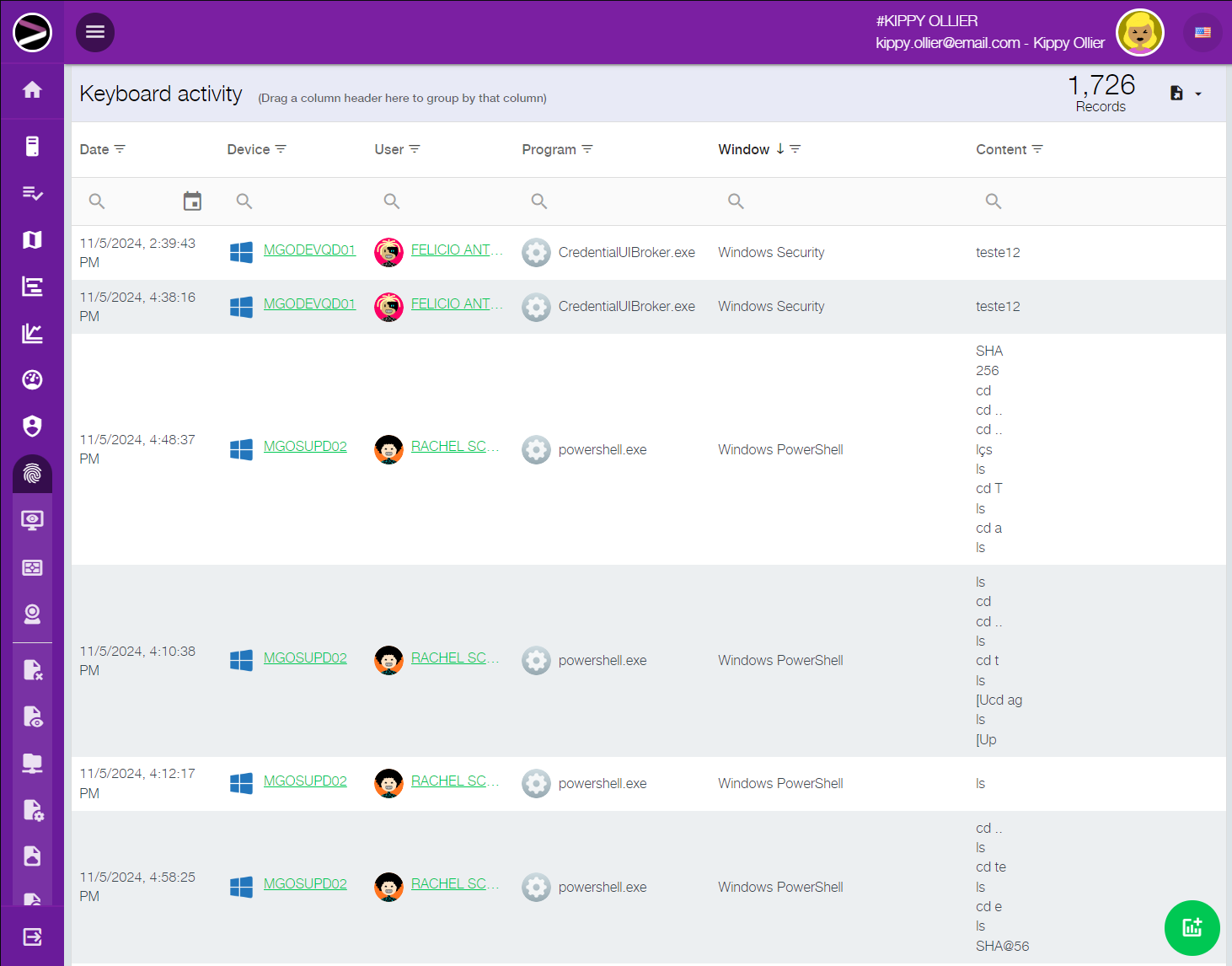The height and width of the screenshot is (966, 1232).
Task: Click the green add chart floating button
Action: coord(1192,928)
